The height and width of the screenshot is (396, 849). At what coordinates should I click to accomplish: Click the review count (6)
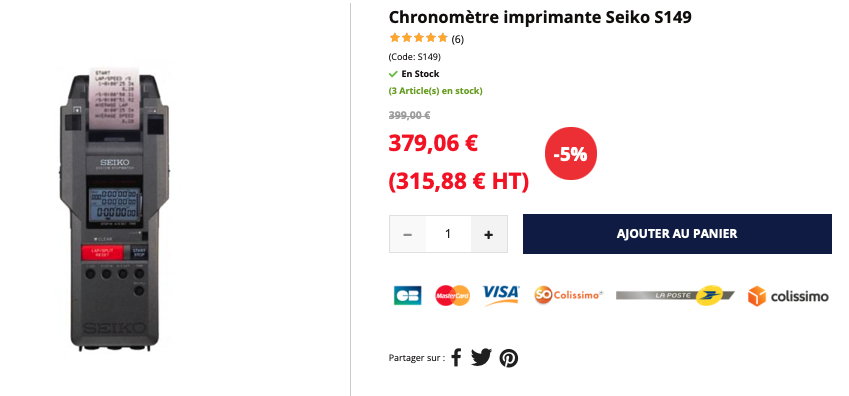click(458, 39)
